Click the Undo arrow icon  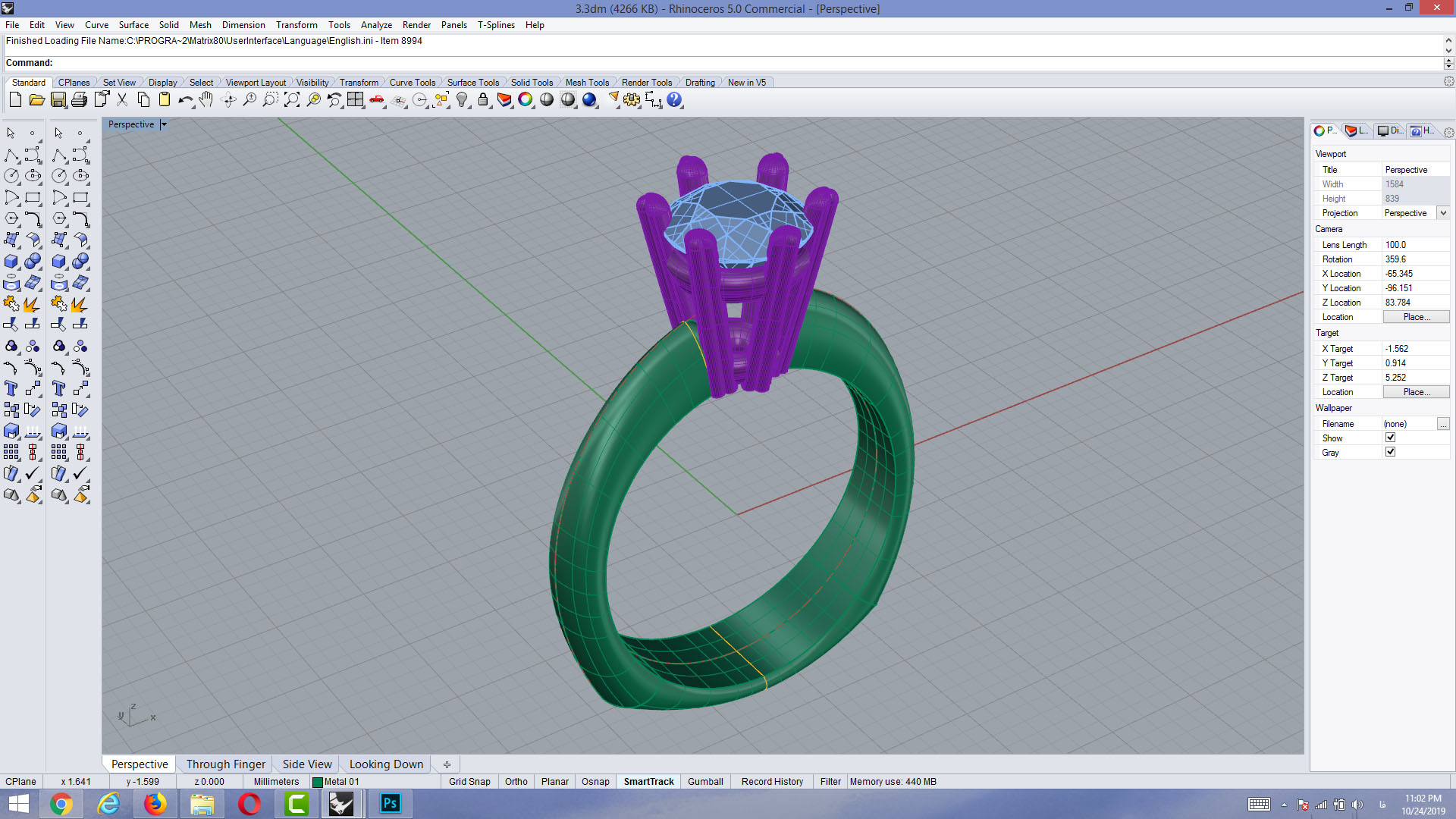[x=185, y=99]
